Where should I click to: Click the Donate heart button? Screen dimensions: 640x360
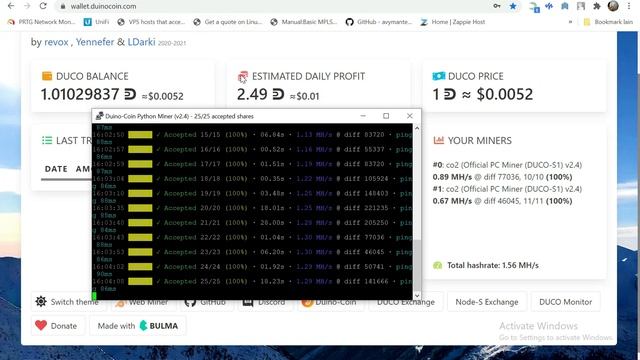(58, 326)
